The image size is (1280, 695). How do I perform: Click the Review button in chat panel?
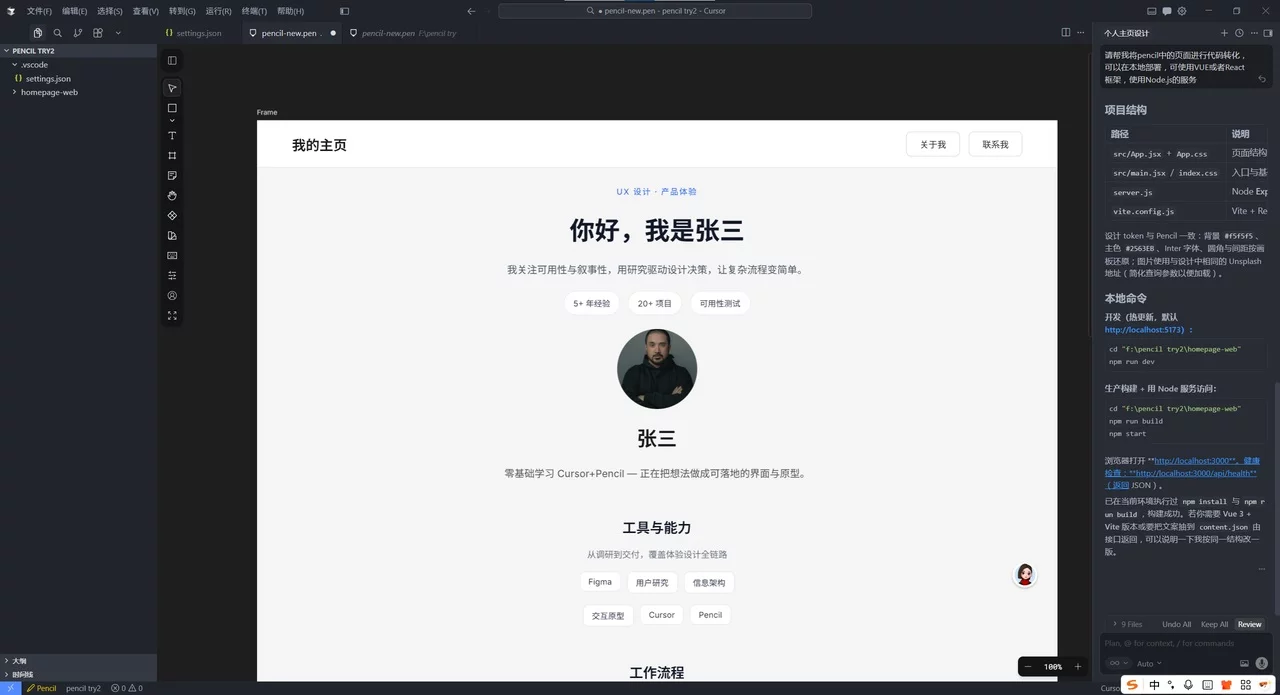pos(1249,624)
